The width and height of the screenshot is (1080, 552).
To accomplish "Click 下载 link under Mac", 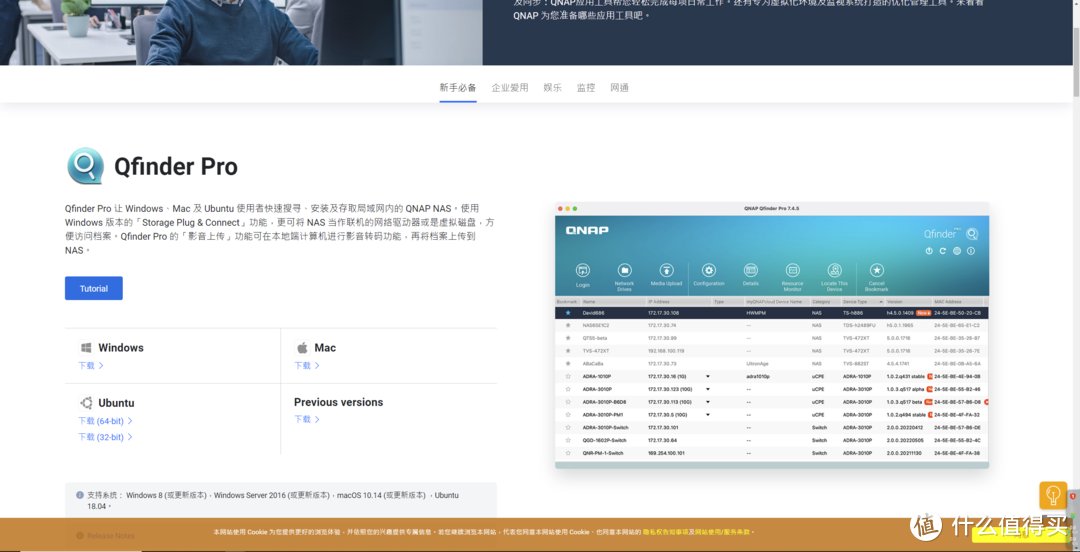I will point(307,365).
